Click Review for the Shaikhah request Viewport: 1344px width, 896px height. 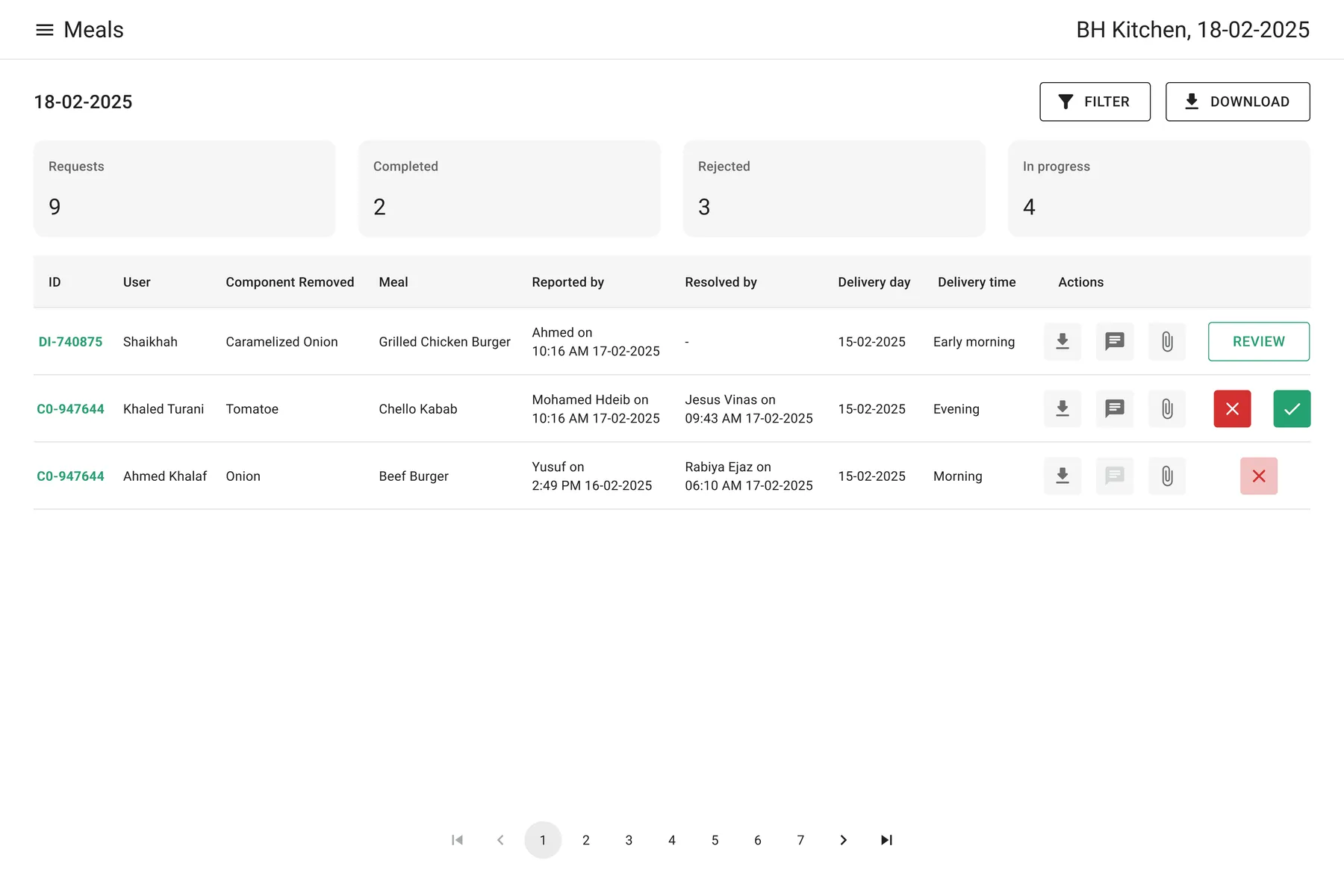(1259, 341)
